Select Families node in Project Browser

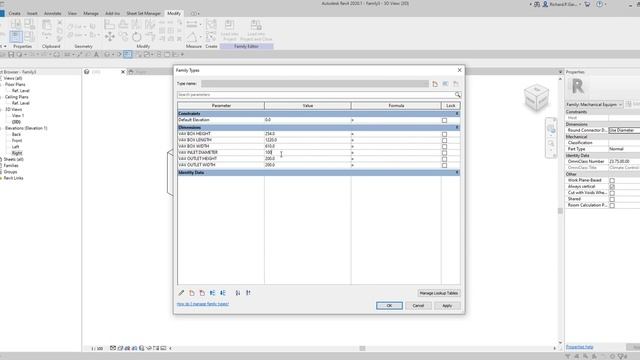[11, 166]
